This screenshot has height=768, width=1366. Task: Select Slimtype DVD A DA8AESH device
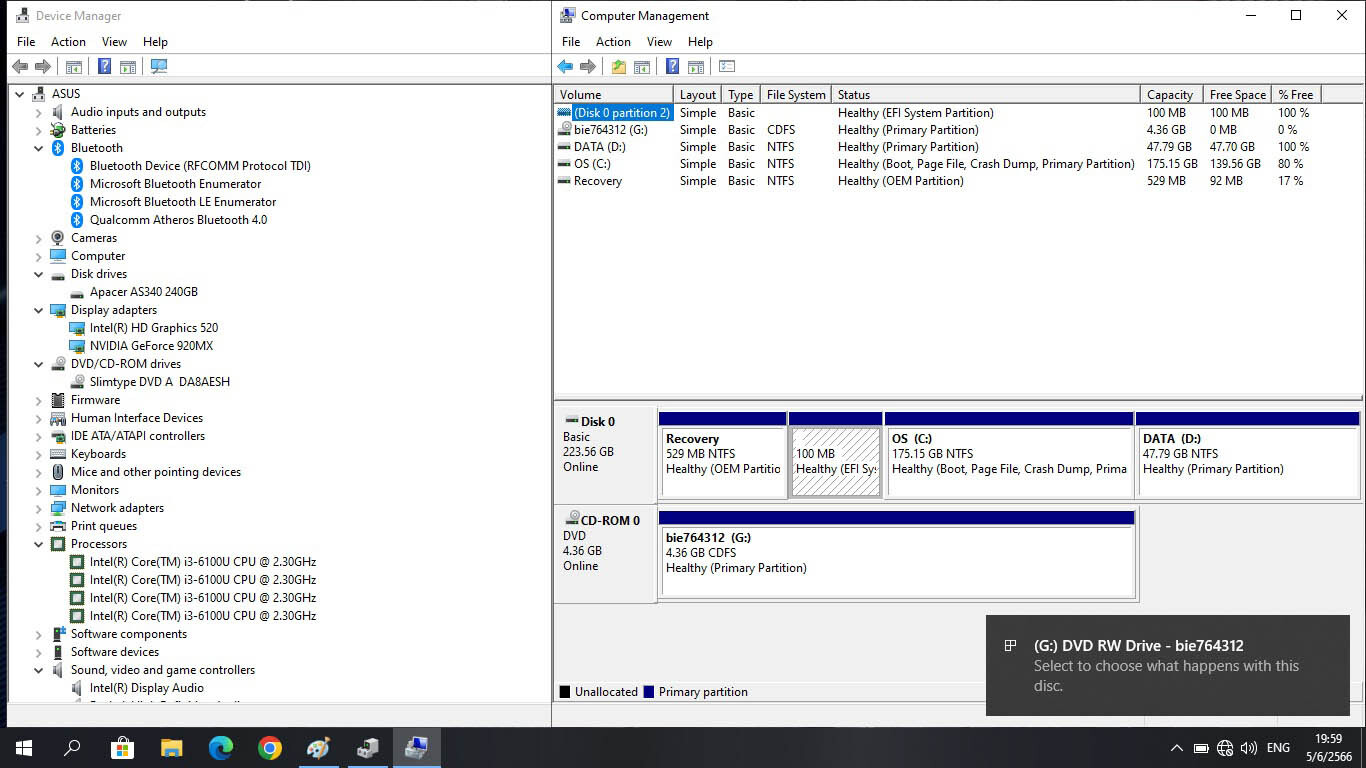160,382
